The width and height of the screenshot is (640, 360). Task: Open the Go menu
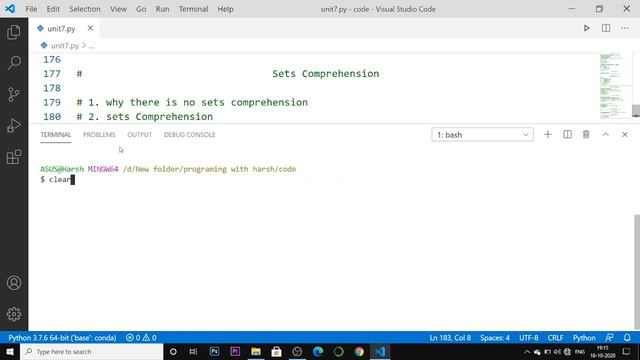pyautogui.click(x=141, y=9)
